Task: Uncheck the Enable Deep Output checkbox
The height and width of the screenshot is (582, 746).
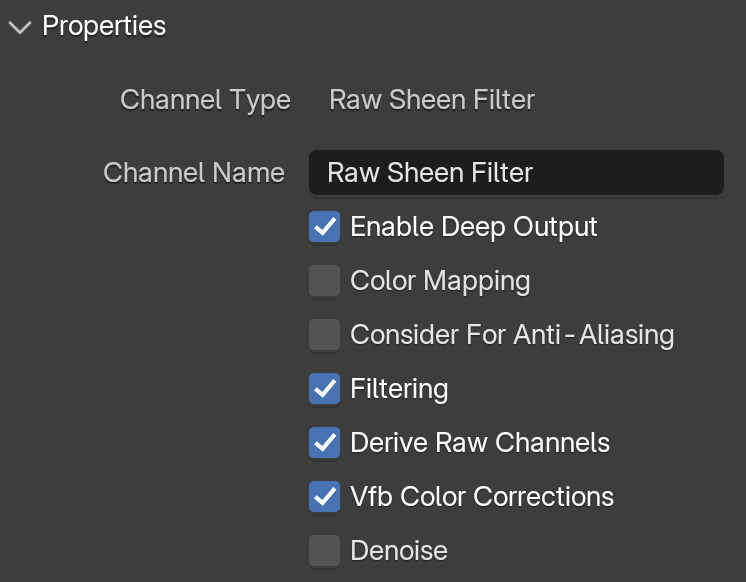Action: point(324,227)
